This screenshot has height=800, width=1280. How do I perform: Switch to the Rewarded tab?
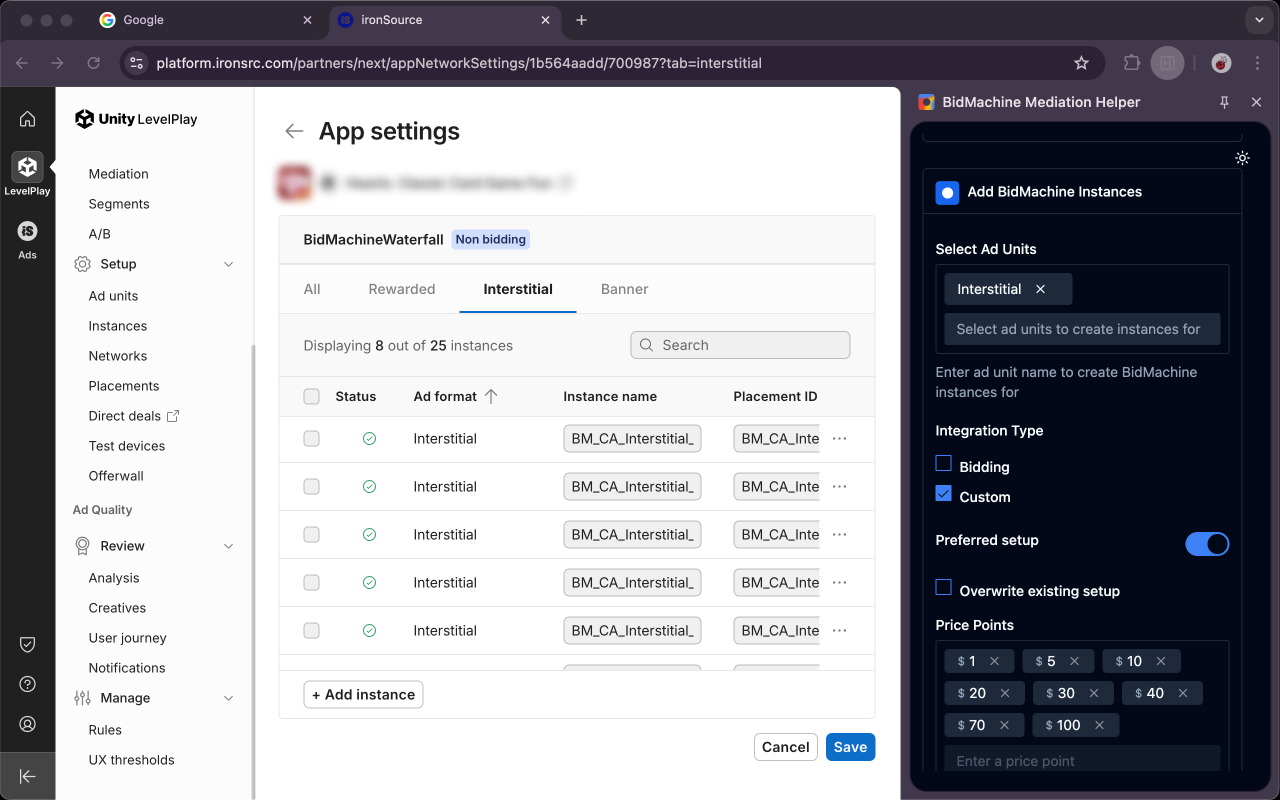pos(401,289)
